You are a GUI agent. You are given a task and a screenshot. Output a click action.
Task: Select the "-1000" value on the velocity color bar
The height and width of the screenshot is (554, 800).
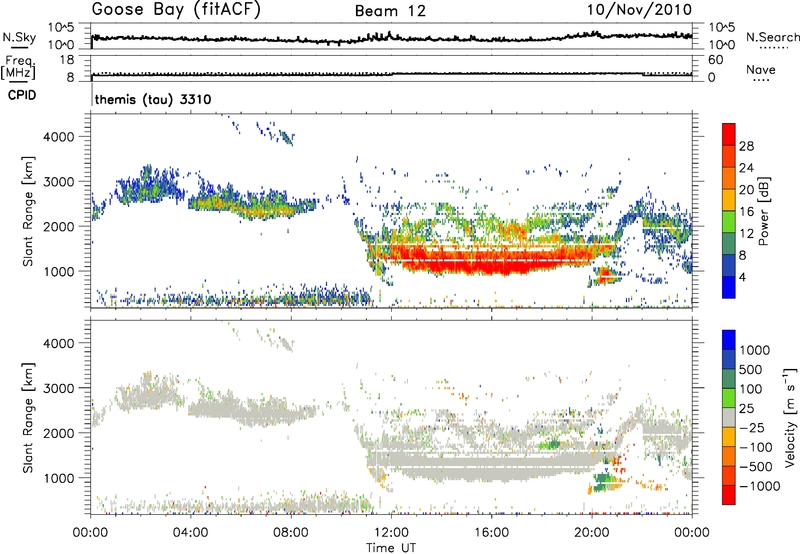760,486
